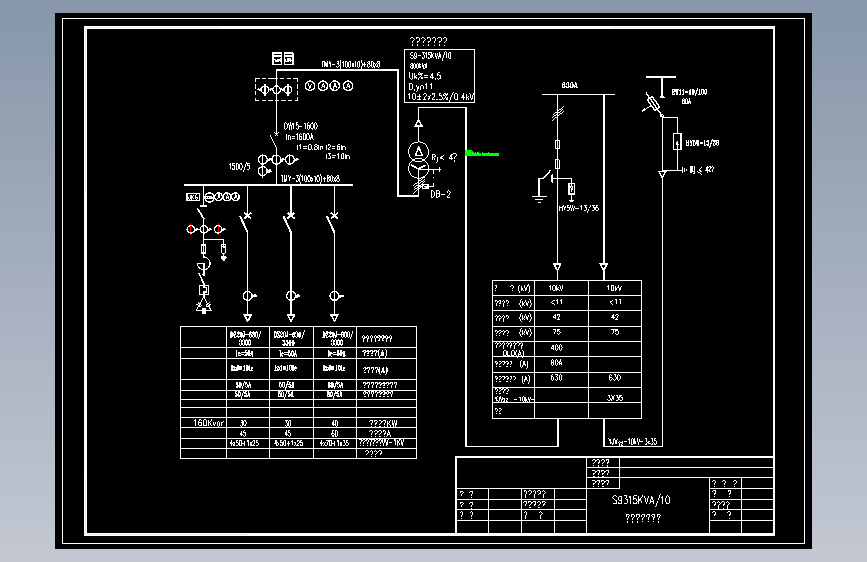Select the third outgoing feeder breaker symbol
867x562 pixels.
(332, 221)
